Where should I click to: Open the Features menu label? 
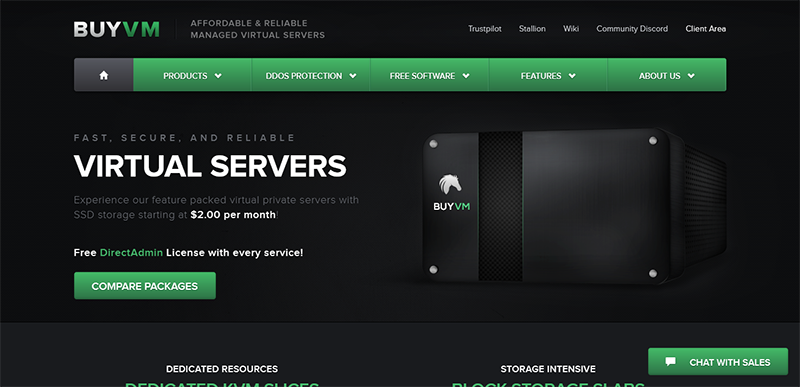(x=541, y=76)
